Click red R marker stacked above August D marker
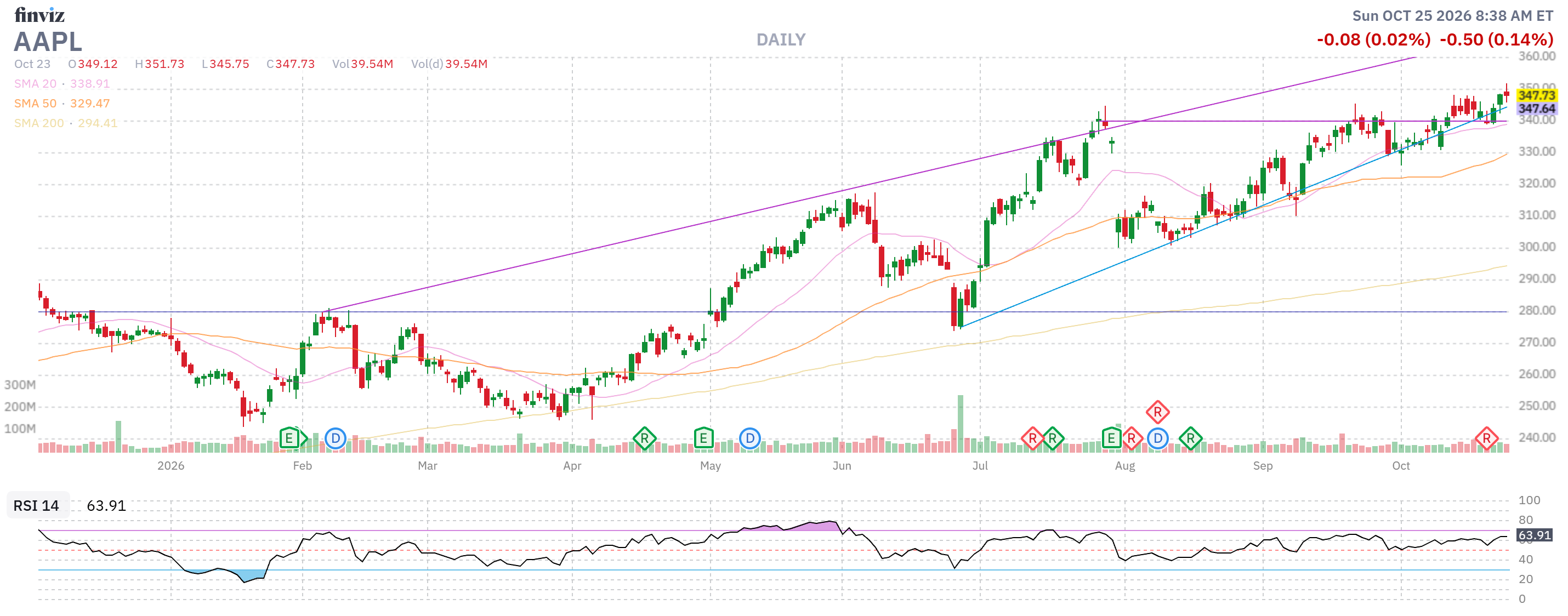 pos(1158,412)
